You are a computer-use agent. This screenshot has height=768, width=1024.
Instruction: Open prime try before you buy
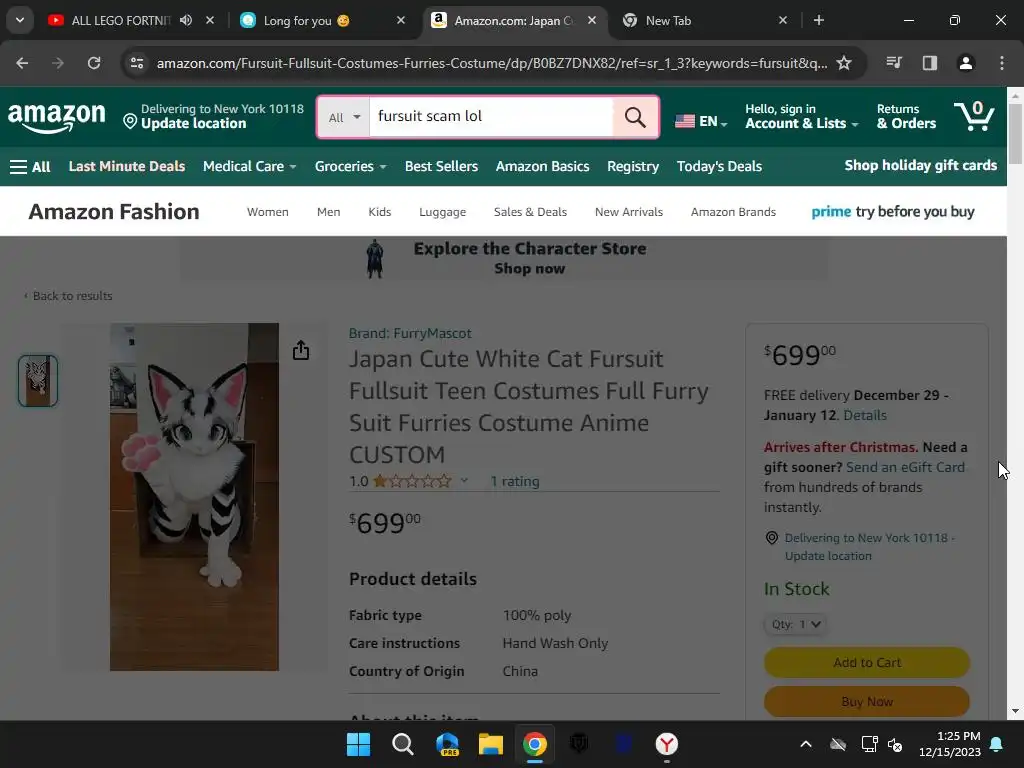pos(893,212)
